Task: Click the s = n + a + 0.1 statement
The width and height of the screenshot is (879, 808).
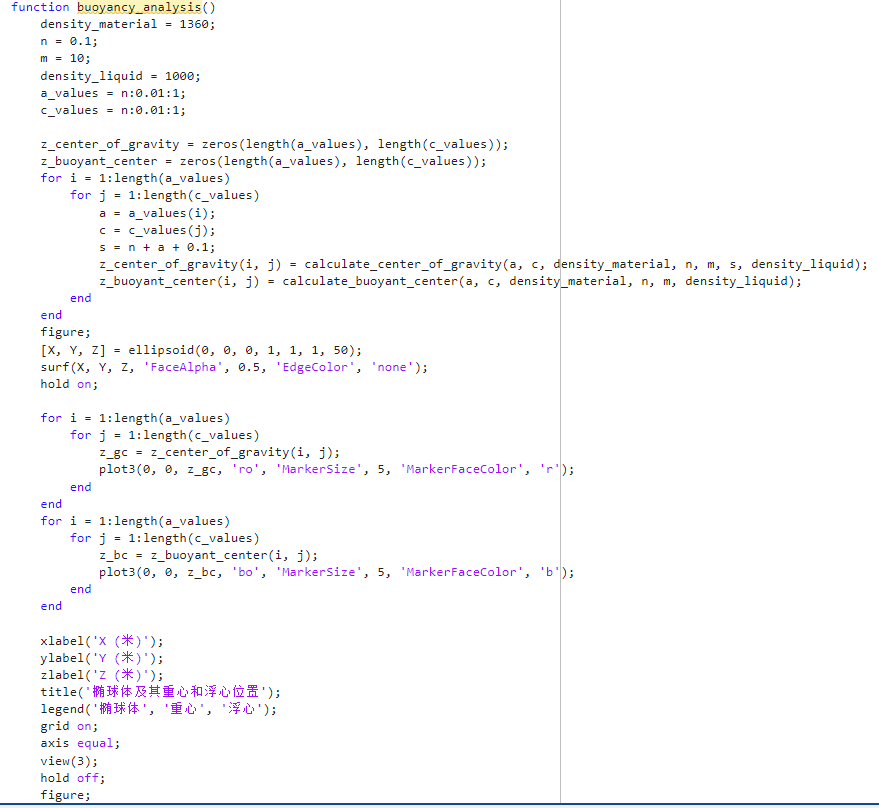Action: tap(157, 247)
